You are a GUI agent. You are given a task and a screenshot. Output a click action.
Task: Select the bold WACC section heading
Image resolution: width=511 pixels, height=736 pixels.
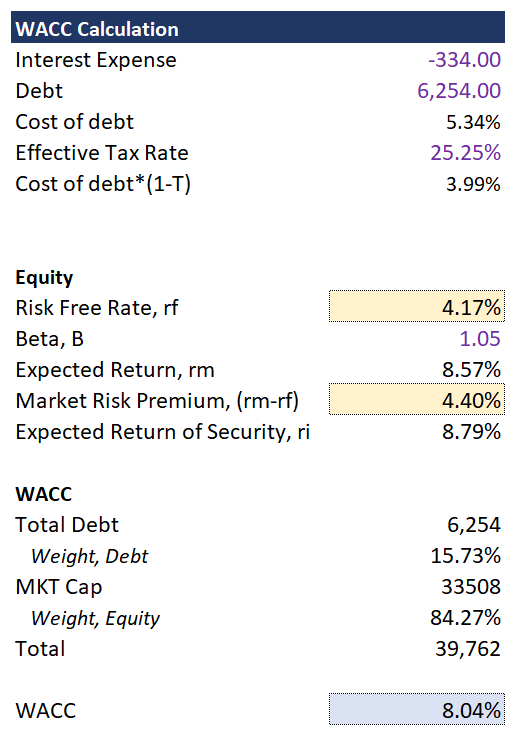coord(44,494)
